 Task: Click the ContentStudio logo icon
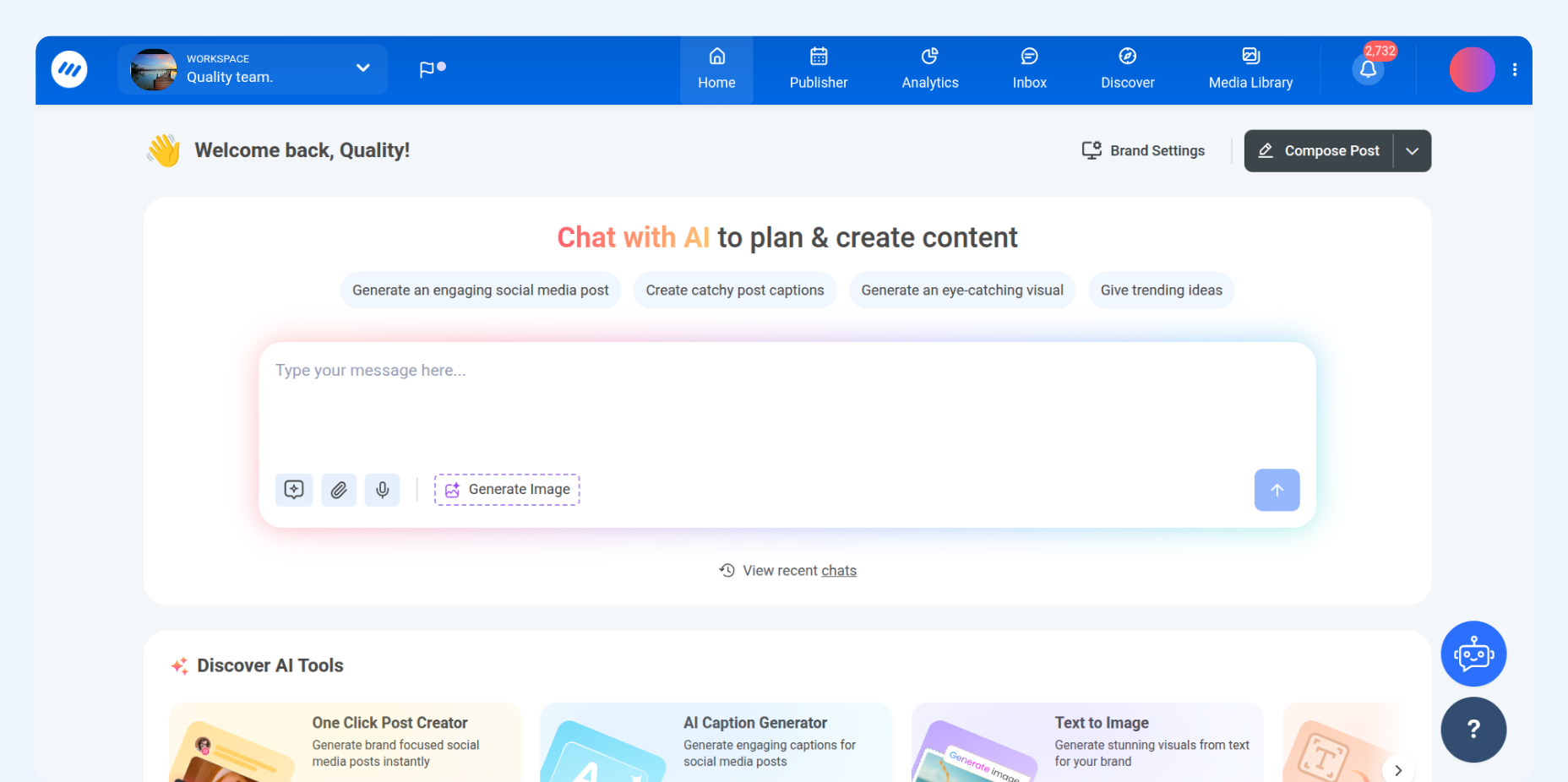(69, 69)
